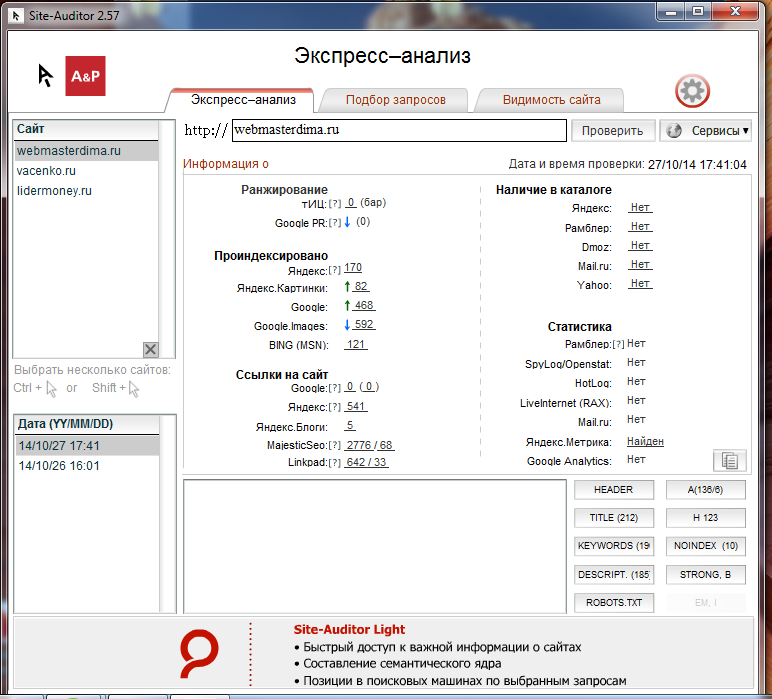Open Яндекс.Картинки value 82

(361, 286)
